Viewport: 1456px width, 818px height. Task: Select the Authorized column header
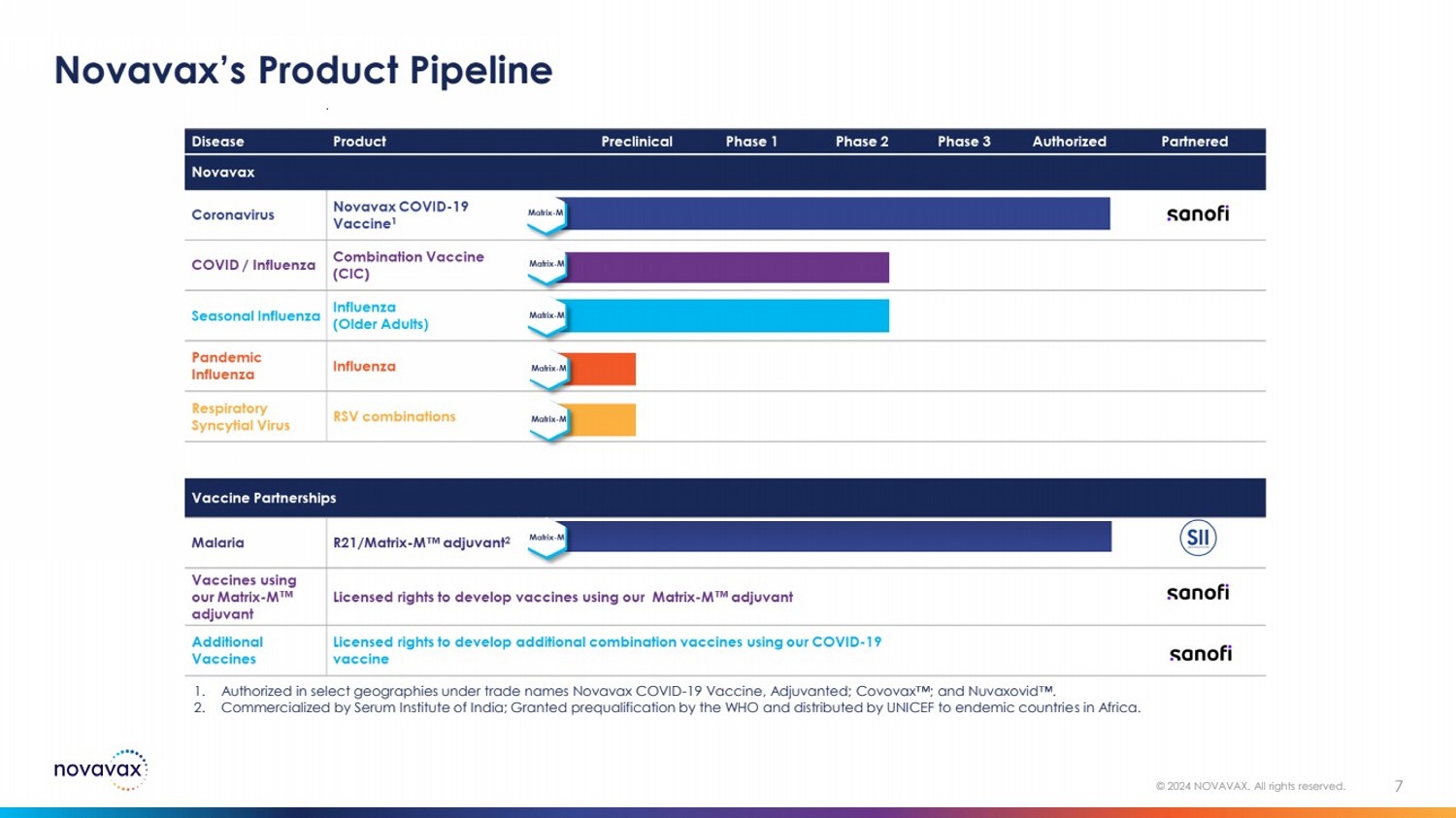pos(1069,142)
